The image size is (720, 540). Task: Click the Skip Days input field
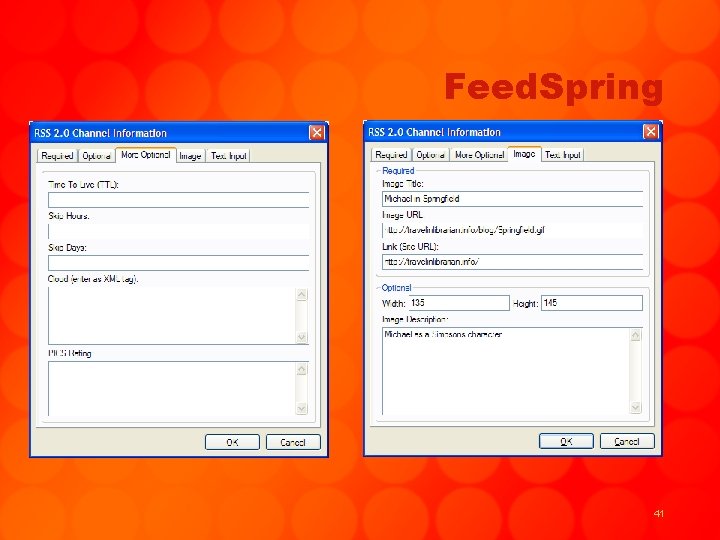[x=179, y=263]
